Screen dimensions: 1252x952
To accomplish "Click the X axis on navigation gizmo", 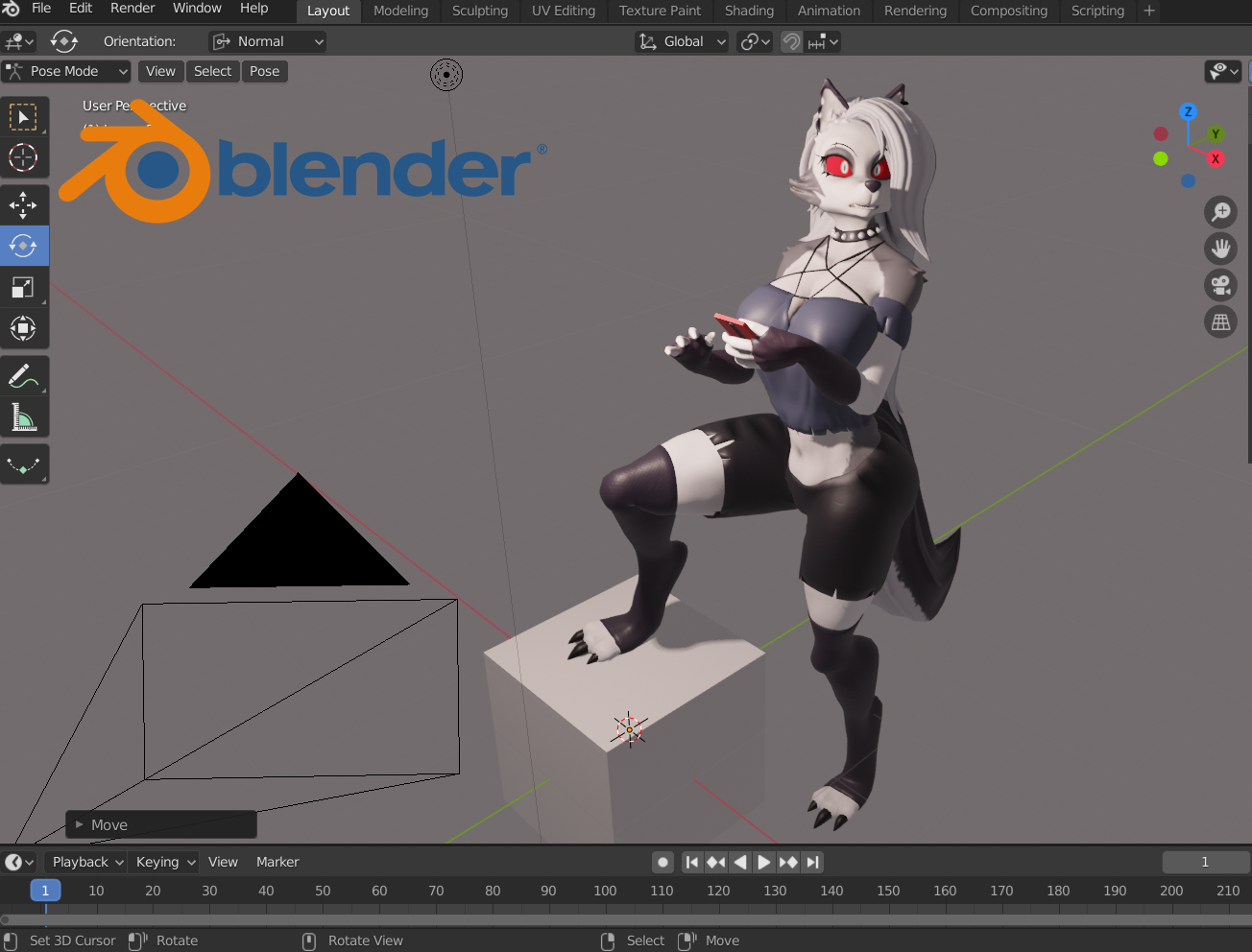I will pyautogui.click(x=1216, y=158).
